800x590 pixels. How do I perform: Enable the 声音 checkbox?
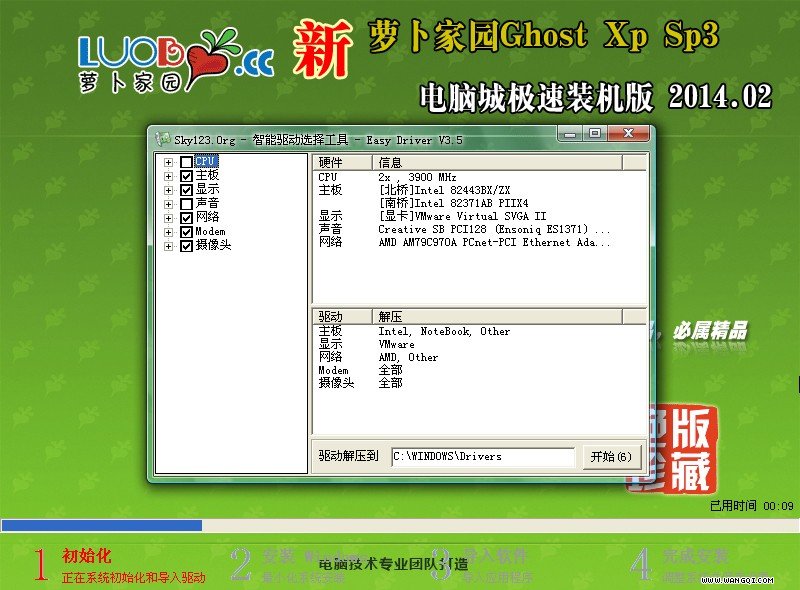pos(186,204)
